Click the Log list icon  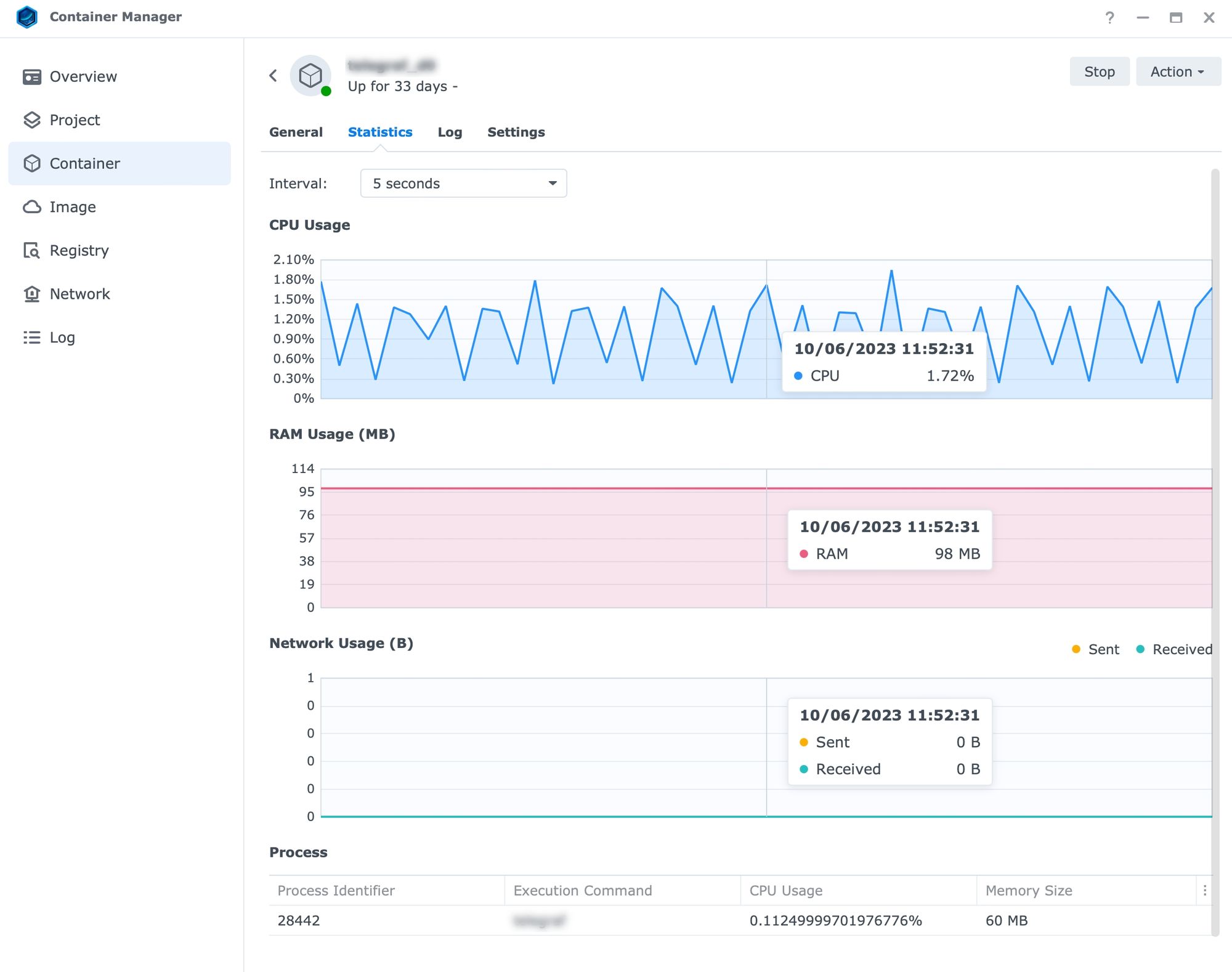point(31,338)
